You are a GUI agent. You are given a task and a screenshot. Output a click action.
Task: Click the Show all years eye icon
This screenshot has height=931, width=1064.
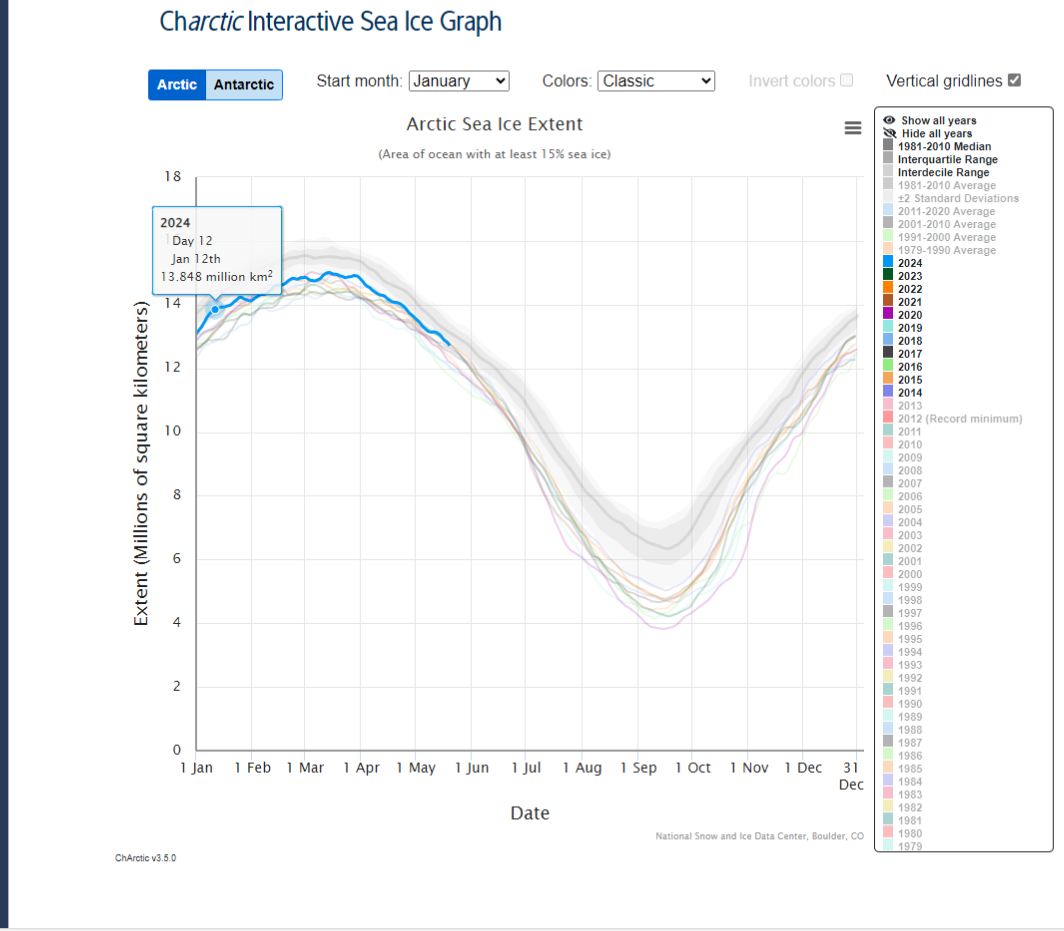[889, 120]
